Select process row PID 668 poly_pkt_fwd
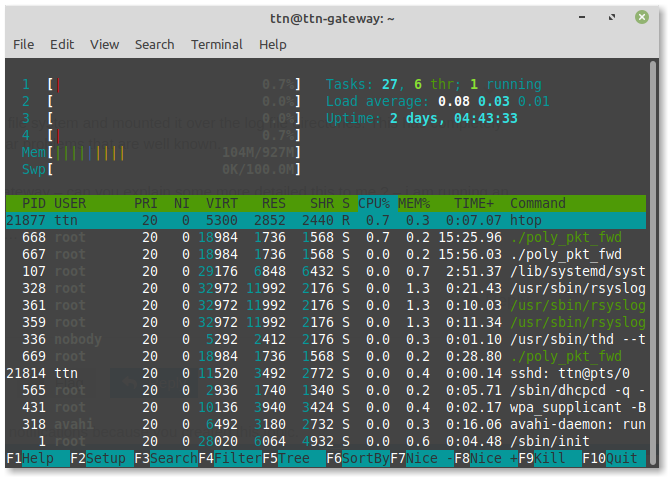 pyautogui.click(x=326, y=237)
